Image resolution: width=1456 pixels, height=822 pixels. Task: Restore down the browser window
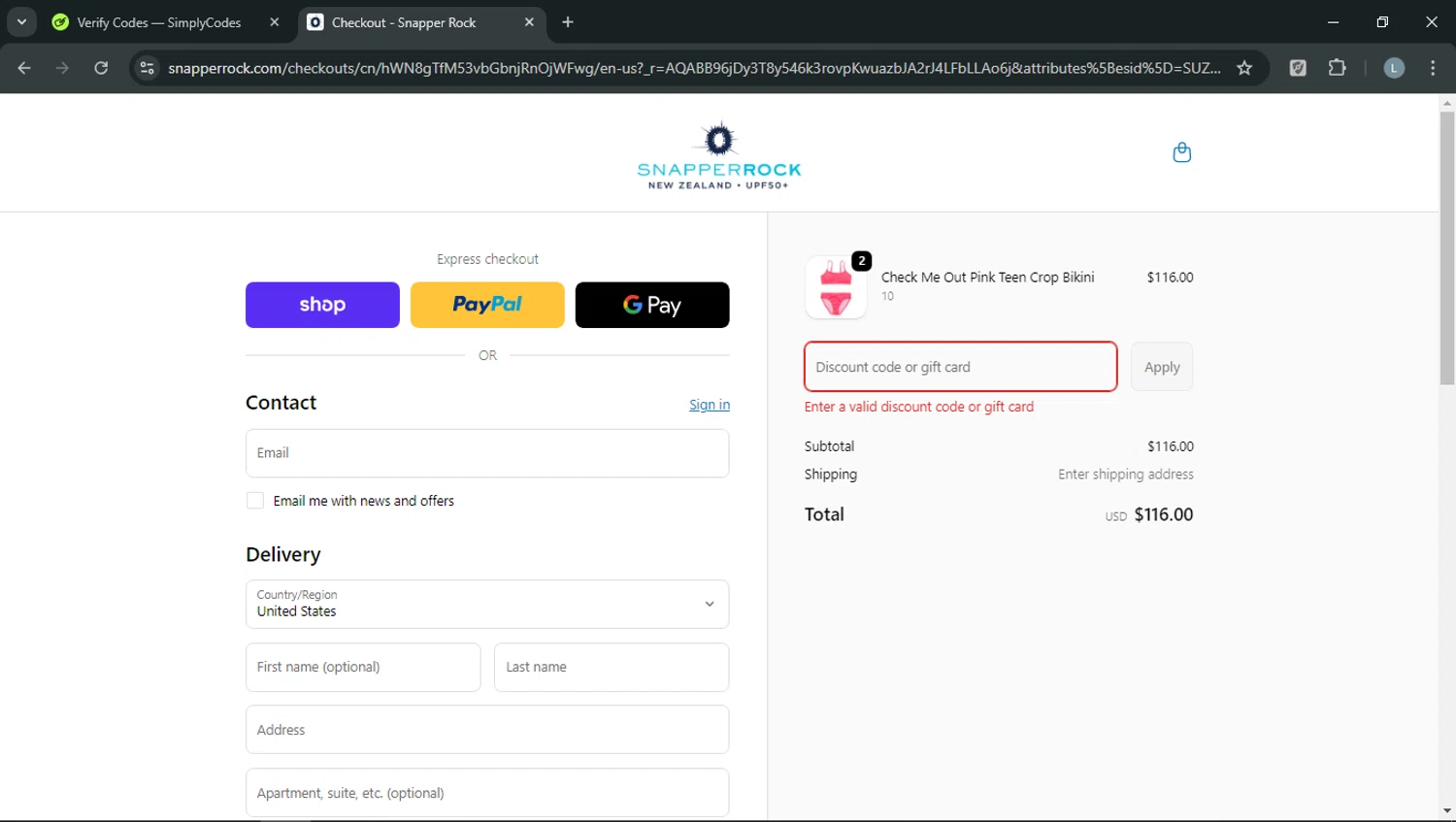[1382, 21]
